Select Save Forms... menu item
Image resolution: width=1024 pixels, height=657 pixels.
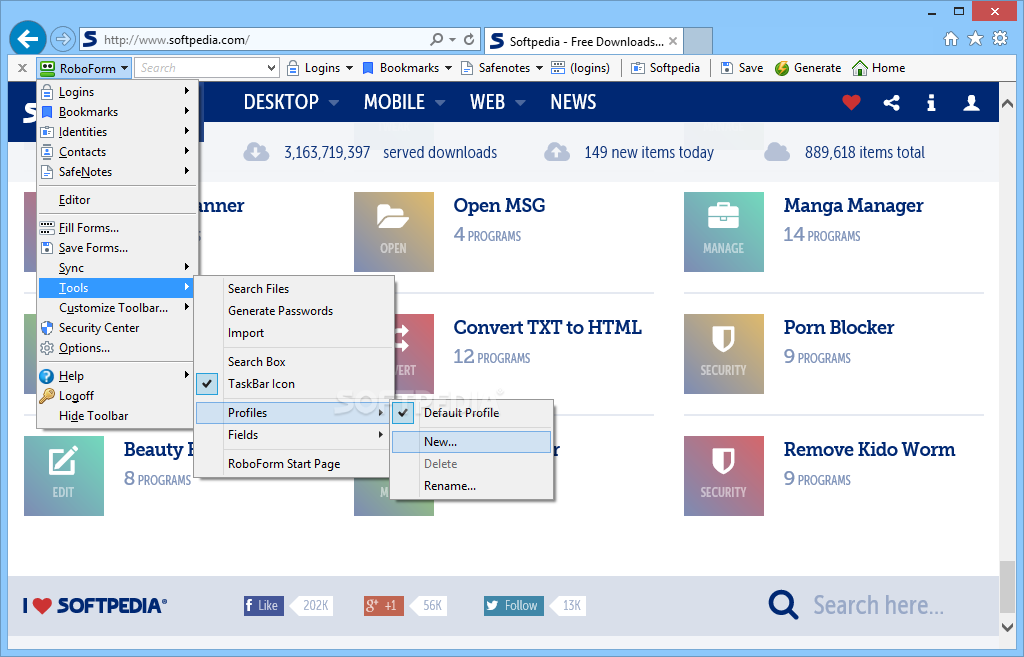click(116, 248)
